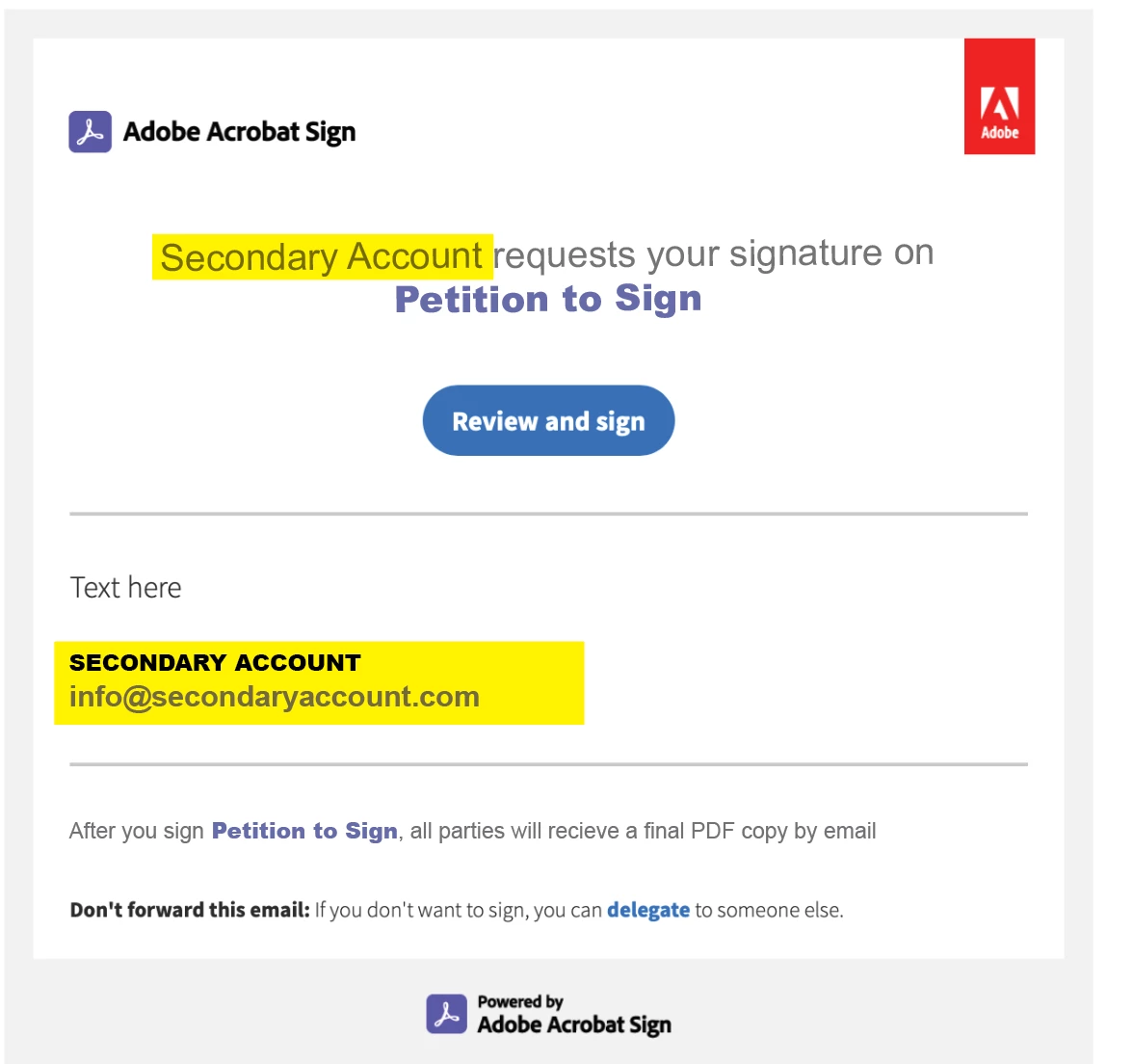Click the purple Acrobat icon in header
Image resolution: width=1133 pixels, height=1064 pixels.
tap(91, 131)
